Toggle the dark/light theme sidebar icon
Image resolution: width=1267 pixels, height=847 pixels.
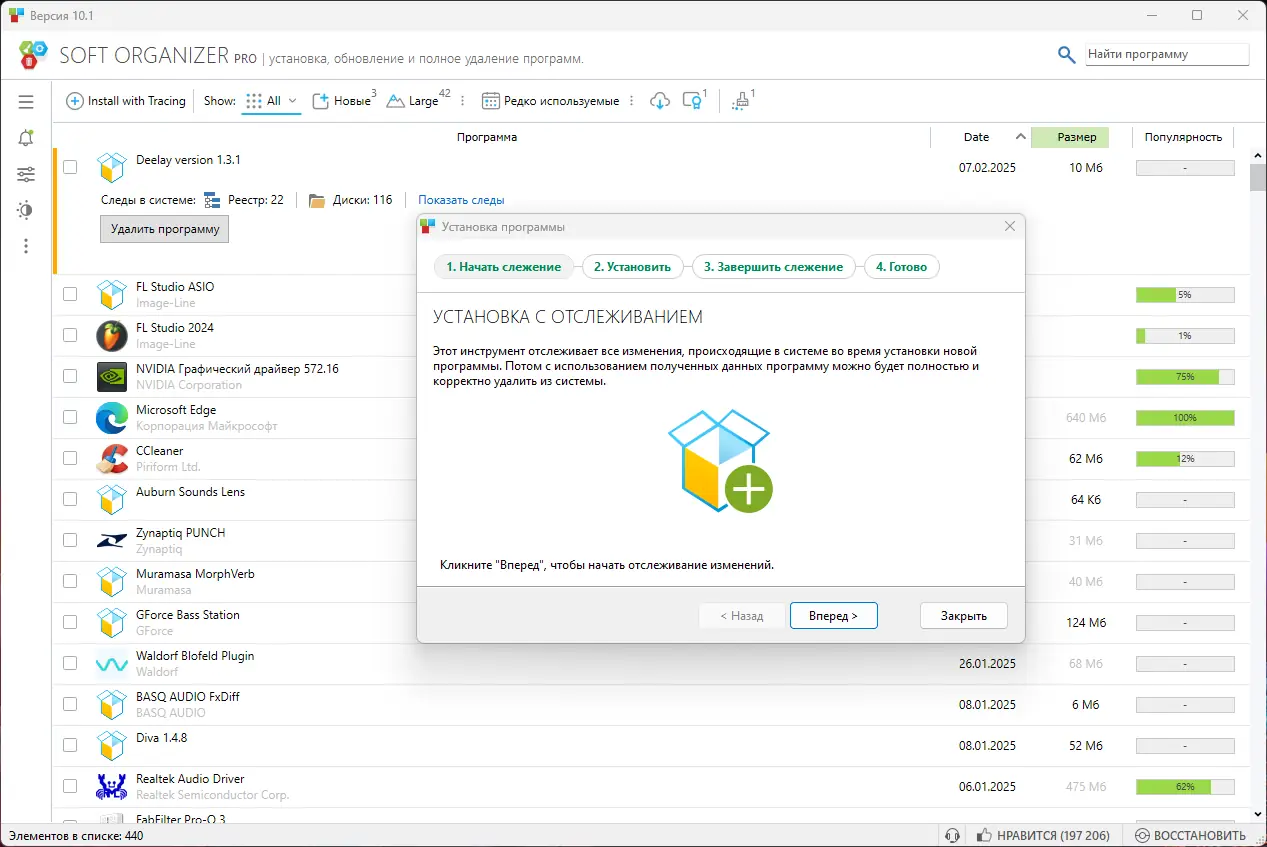pyautogui.click(x=26, y=210)
